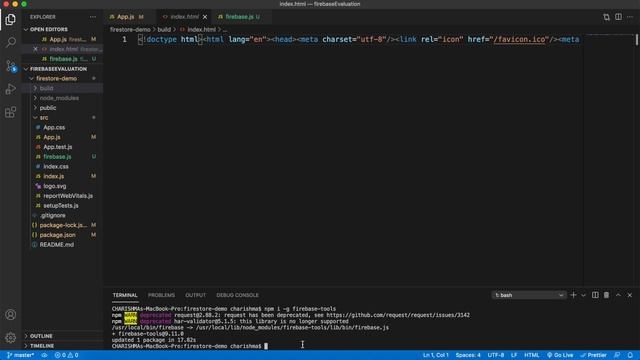The image size is (640, 360).
Task: Change encoding via UTF-8 indicator
Action: [x=496, y=355]
